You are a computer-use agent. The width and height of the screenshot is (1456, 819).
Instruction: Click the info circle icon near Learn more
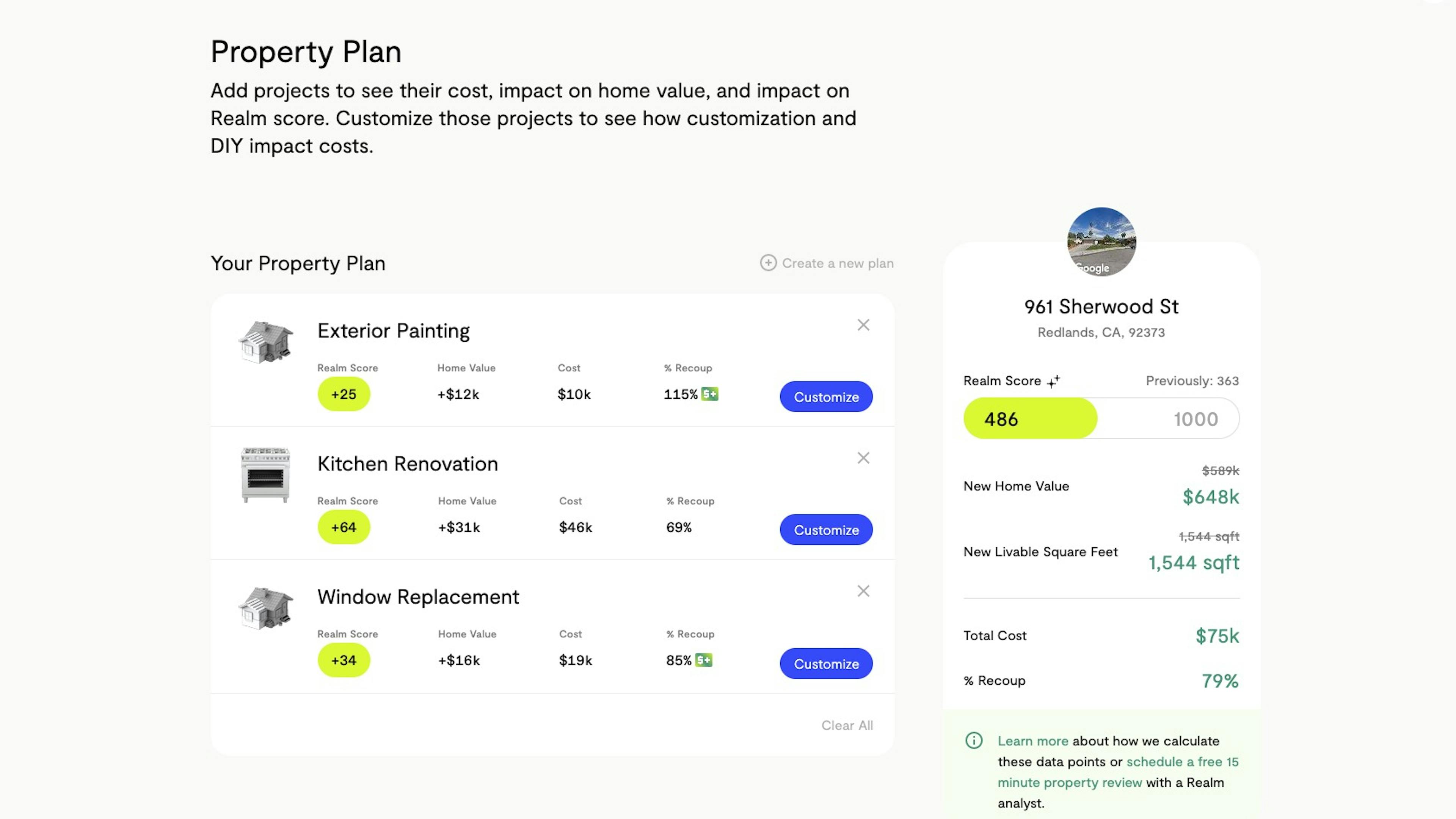[x=974, y=740]
